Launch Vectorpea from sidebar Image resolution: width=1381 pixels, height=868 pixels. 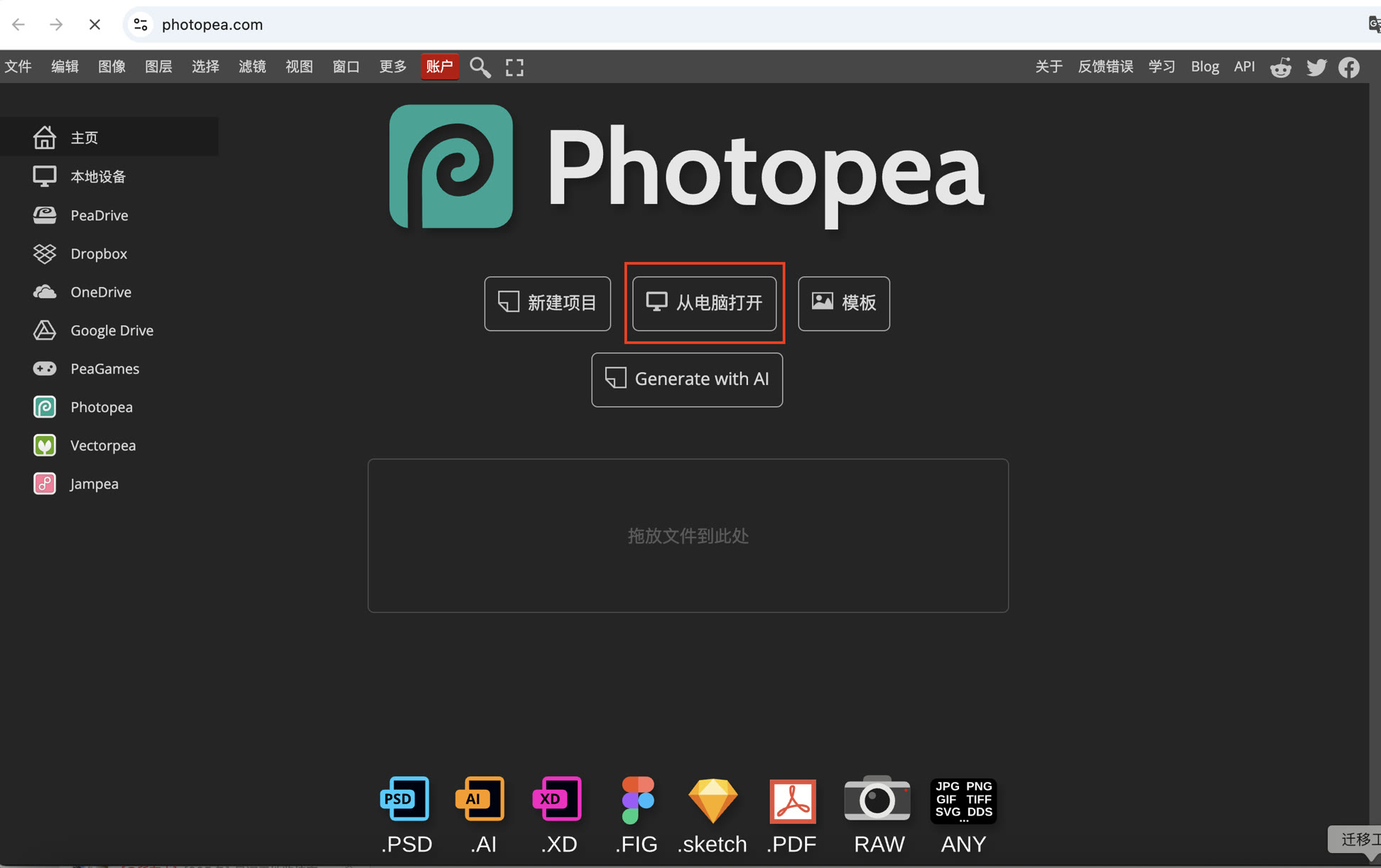tap(102, 445)
